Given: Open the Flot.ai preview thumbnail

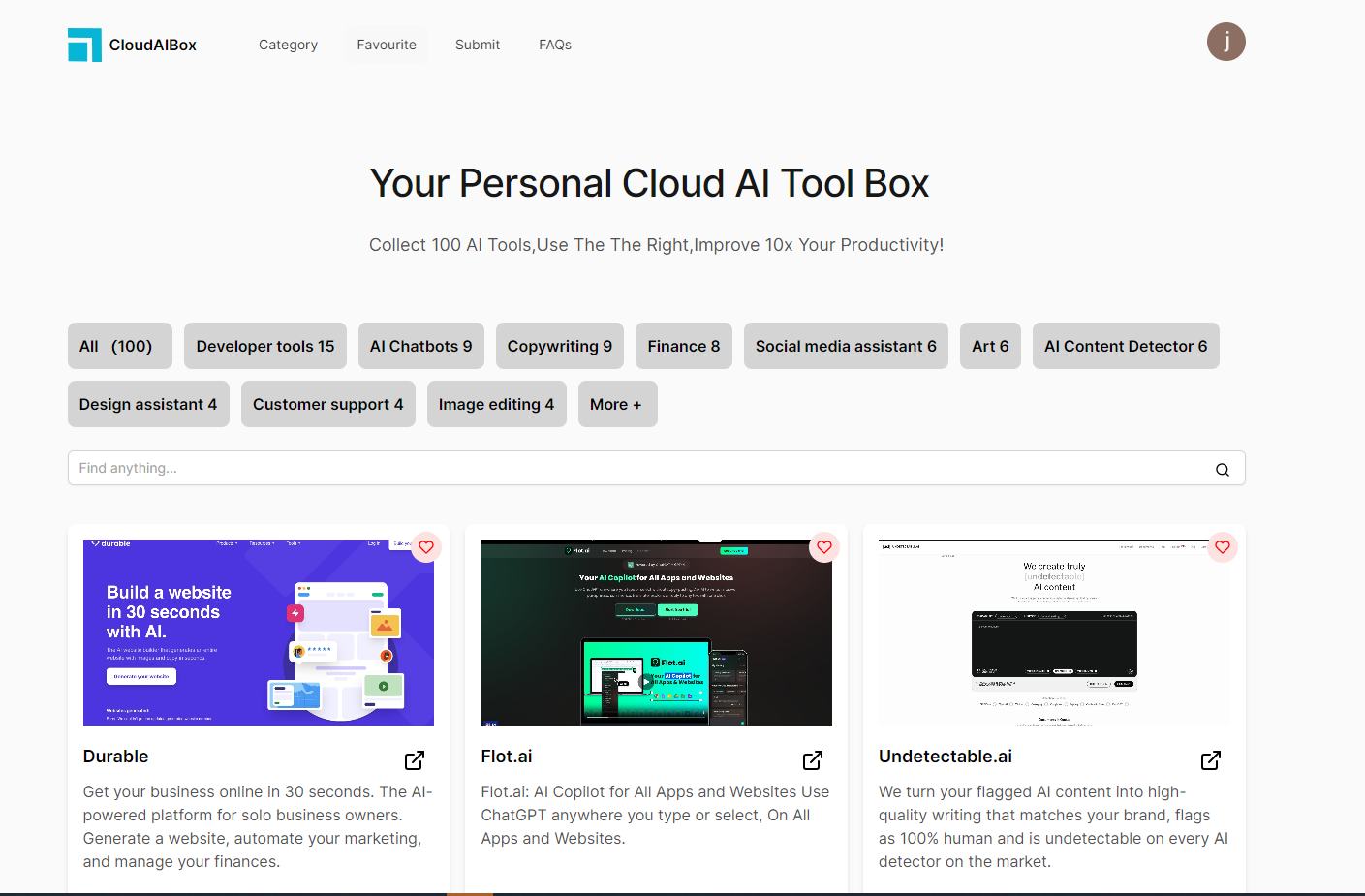Looking at the screenshot, I should tap(657, 633).
